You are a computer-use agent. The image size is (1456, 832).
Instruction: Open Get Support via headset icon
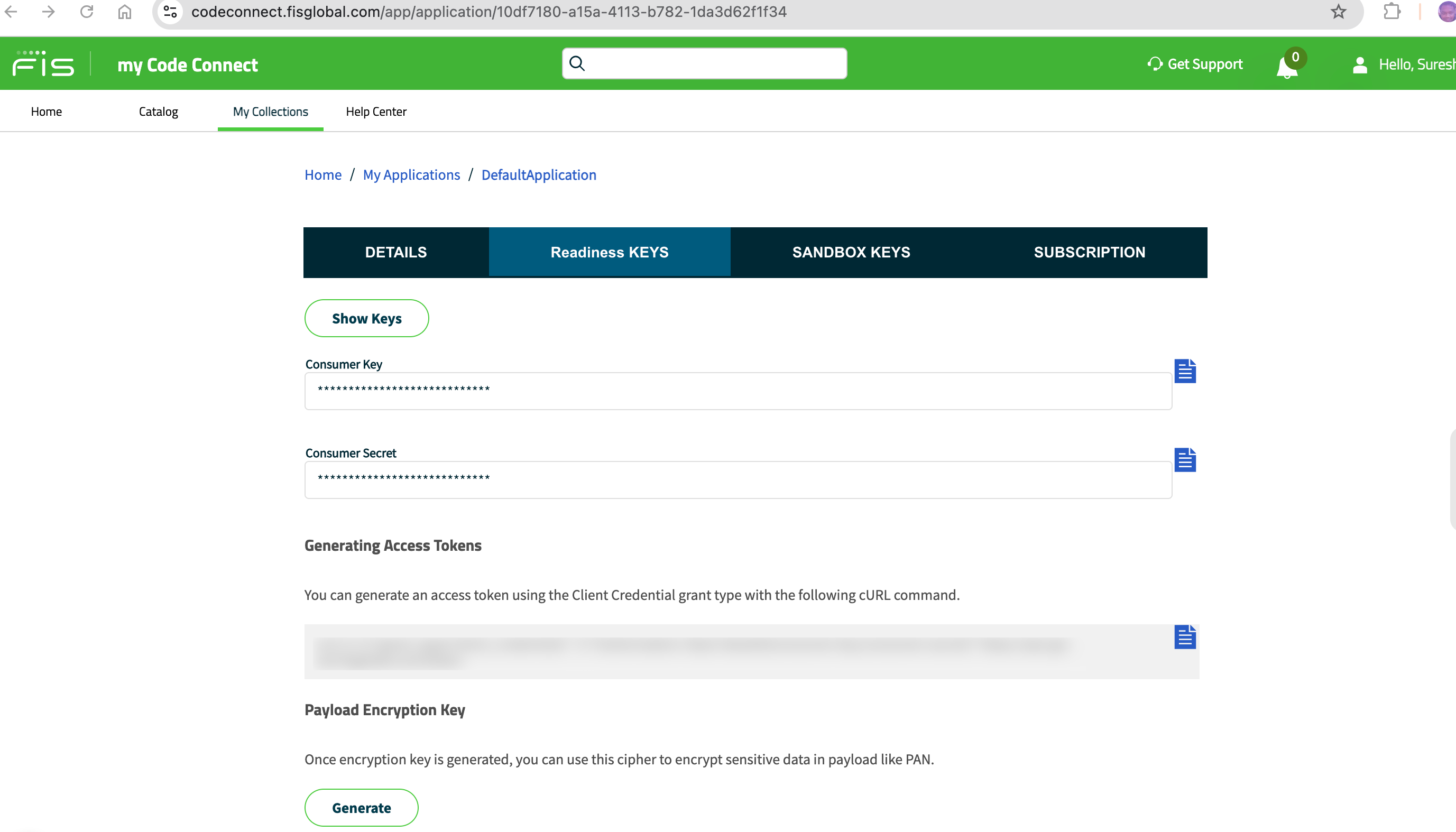click(1154, 63)
